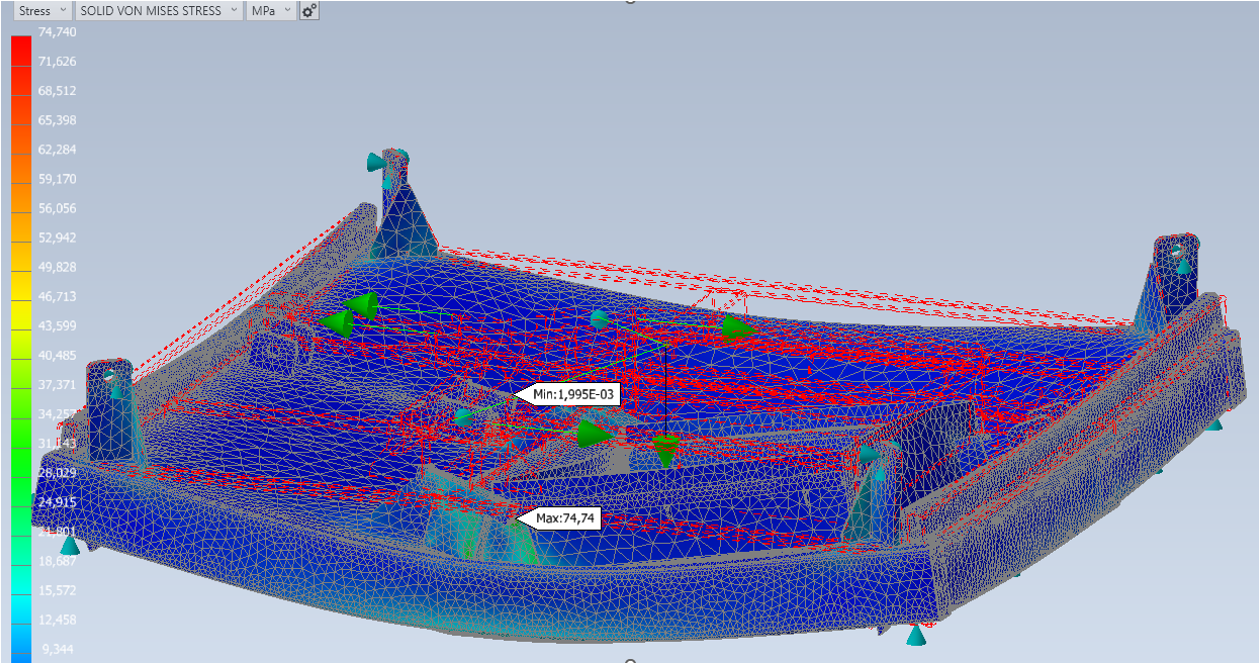The image size is (1260, 664).
Task: Click the Max:74,74 probe label
Action: (566, 518)
